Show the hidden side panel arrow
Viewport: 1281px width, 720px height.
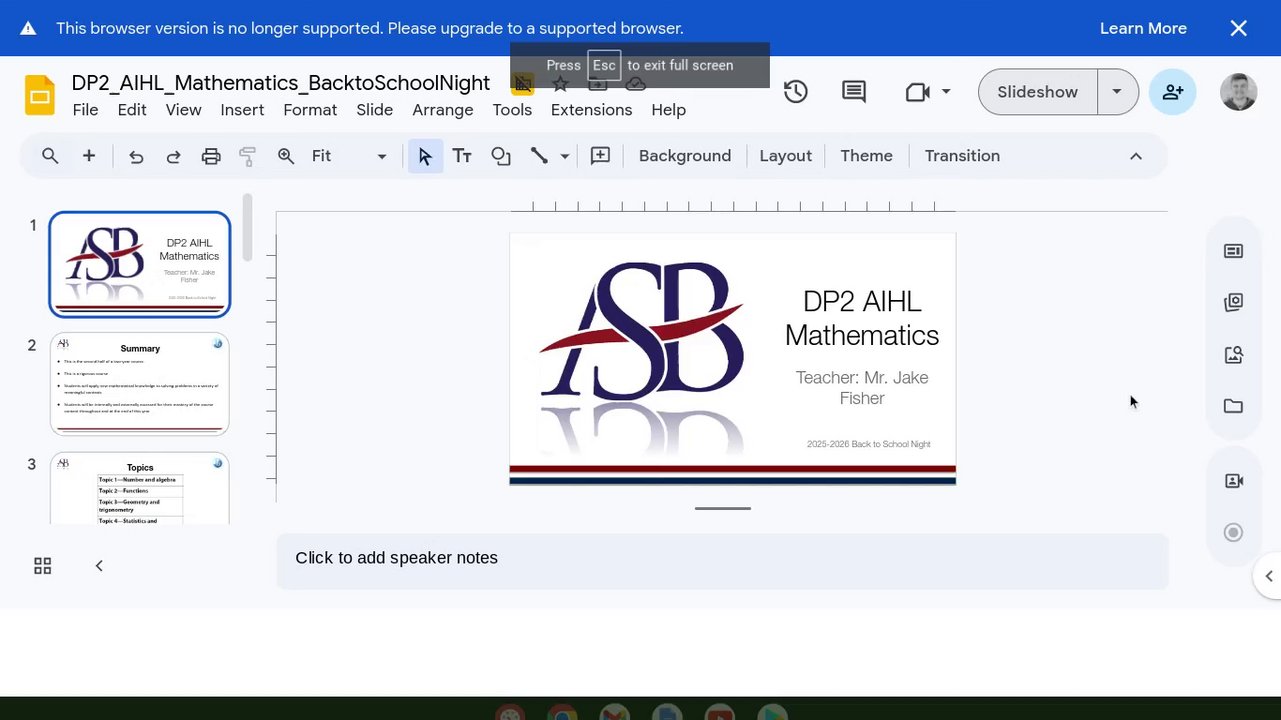click(1268, 576)
